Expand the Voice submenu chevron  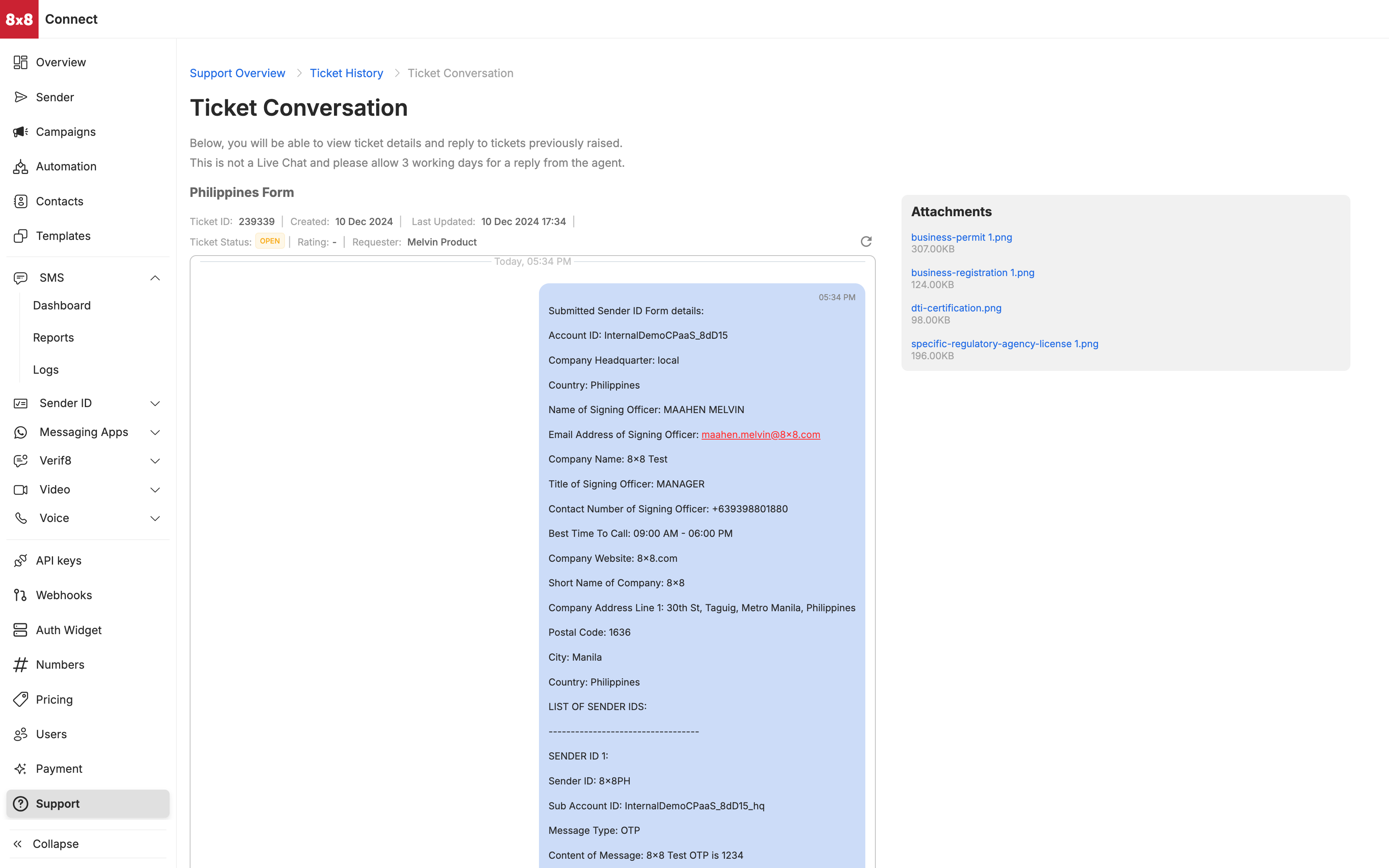click(155, 518)
